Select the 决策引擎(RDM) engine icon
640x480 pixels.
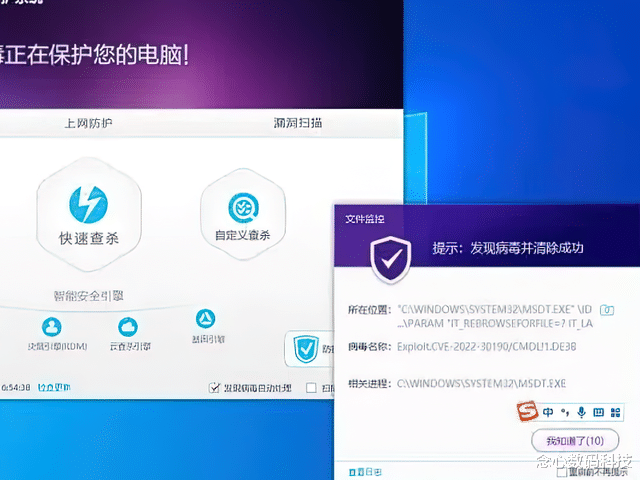tap(52, 327)
